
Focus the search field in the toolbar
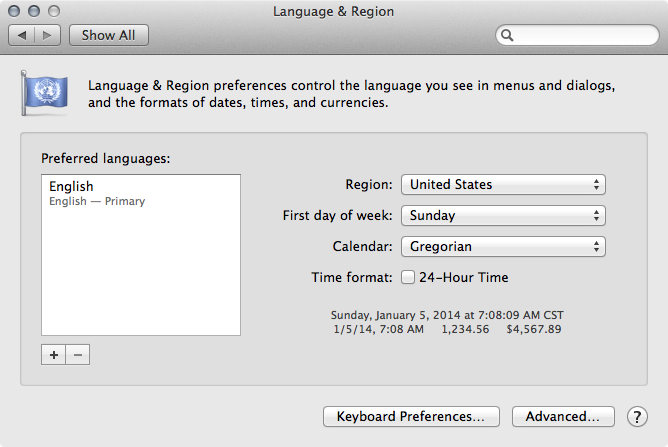pyautogui.click(x=577, y=35)
